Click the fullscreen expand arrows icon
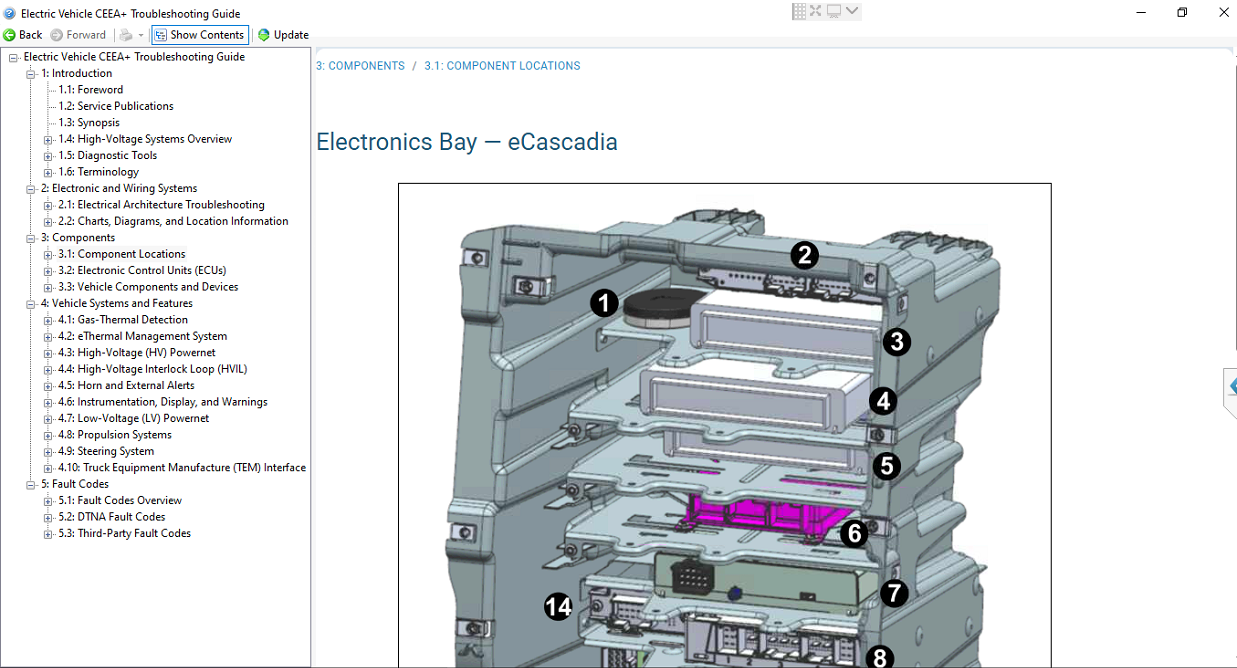 coord(814,11)
